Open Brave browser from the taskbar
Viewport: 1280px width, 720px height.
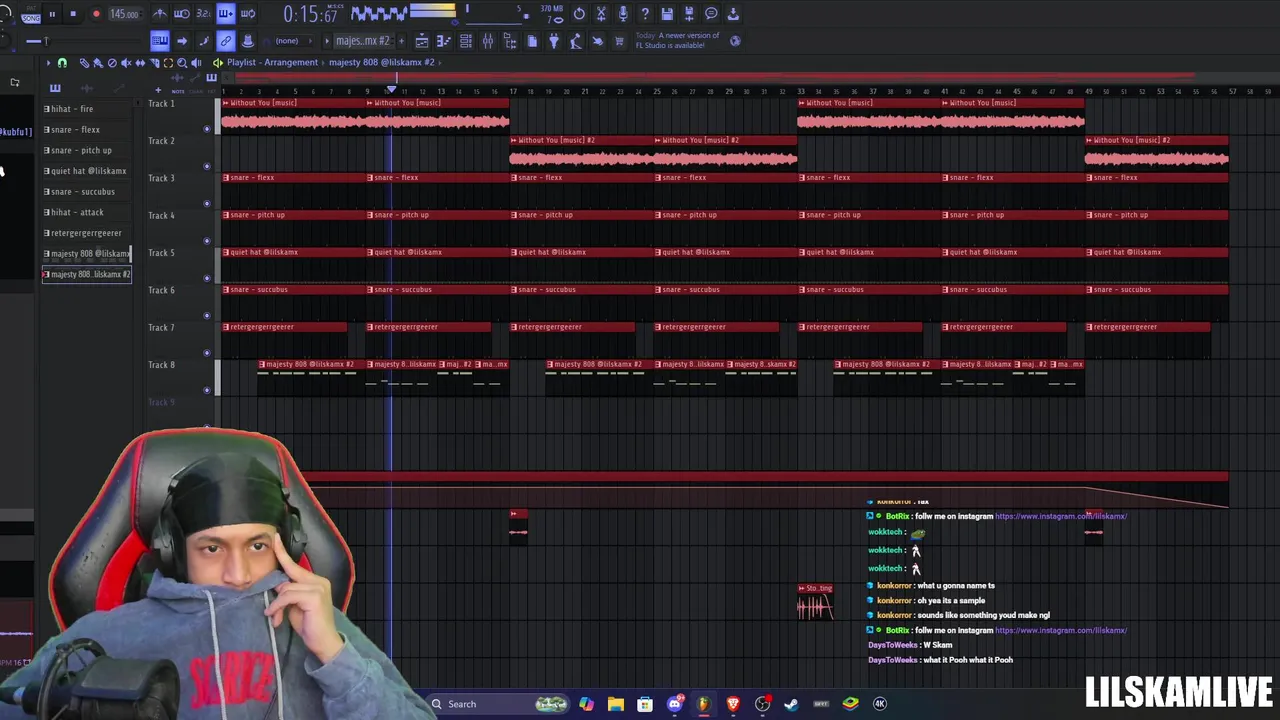coord(733,704)
